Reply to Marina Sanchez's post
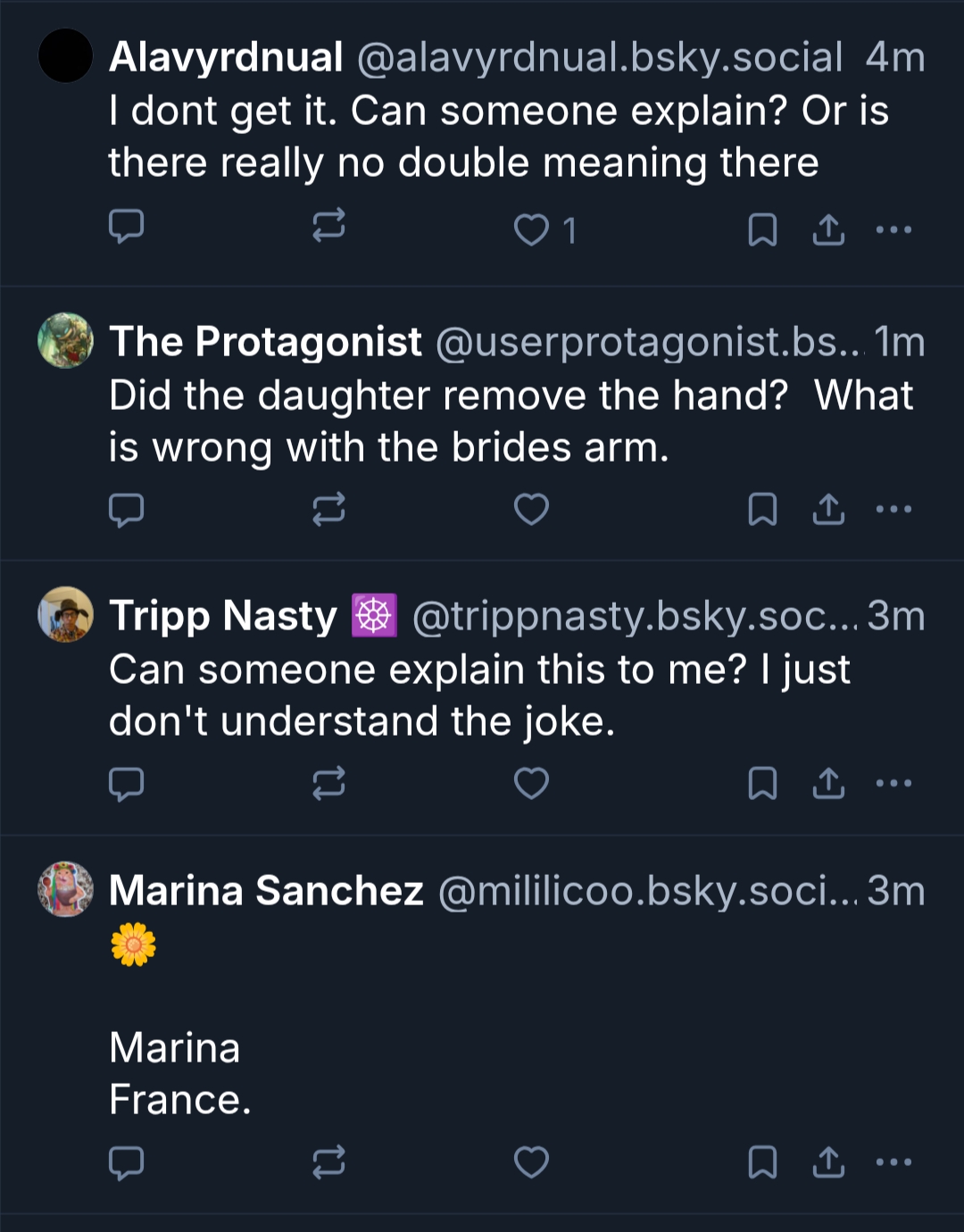The image size is (964, 1232). tap(126, 1162)
